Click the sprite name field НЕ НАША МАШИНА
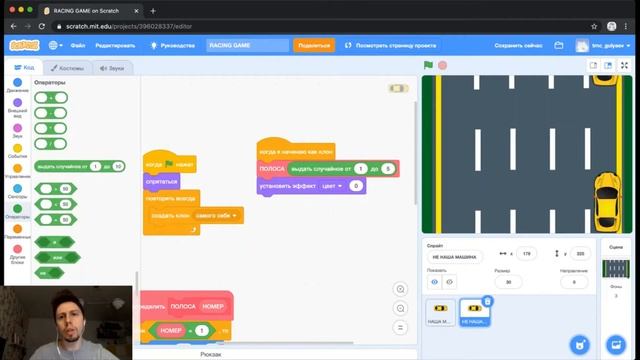Image resolution: width=640 pixels, height=360 pixels. [x=454, y=257]
